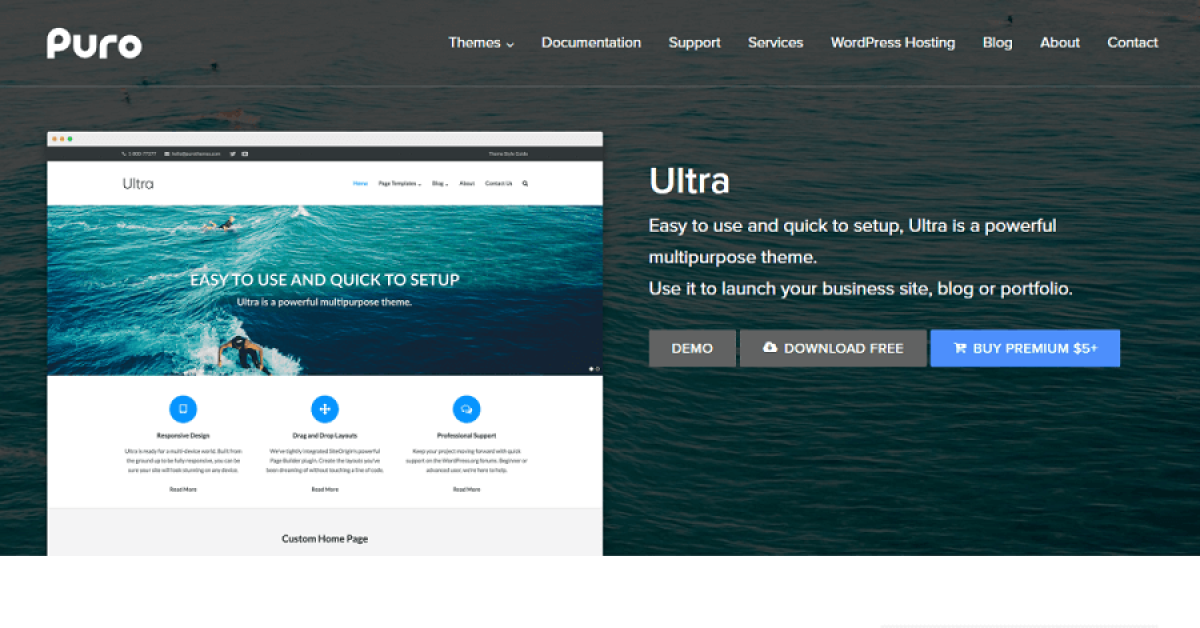1200x628 pixels.
Task: Go to WordPress Hosting in the navigation
Action: pyautogui.click(x=892, y=43)
